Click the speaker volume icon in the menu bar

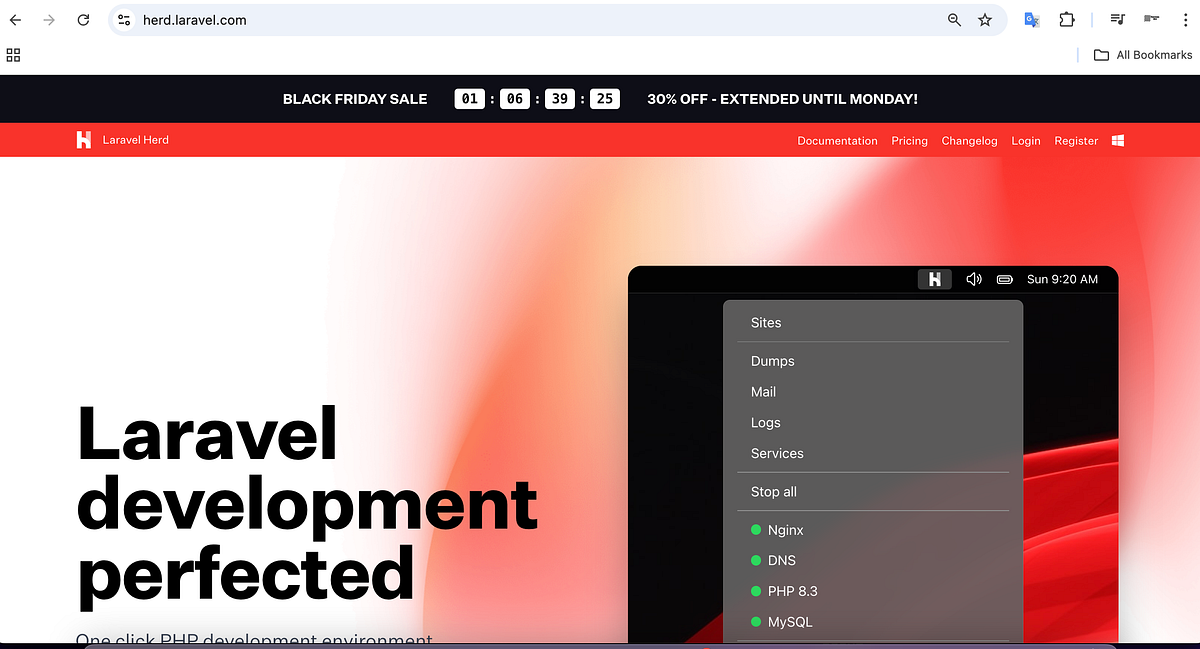tap(973, 279)
